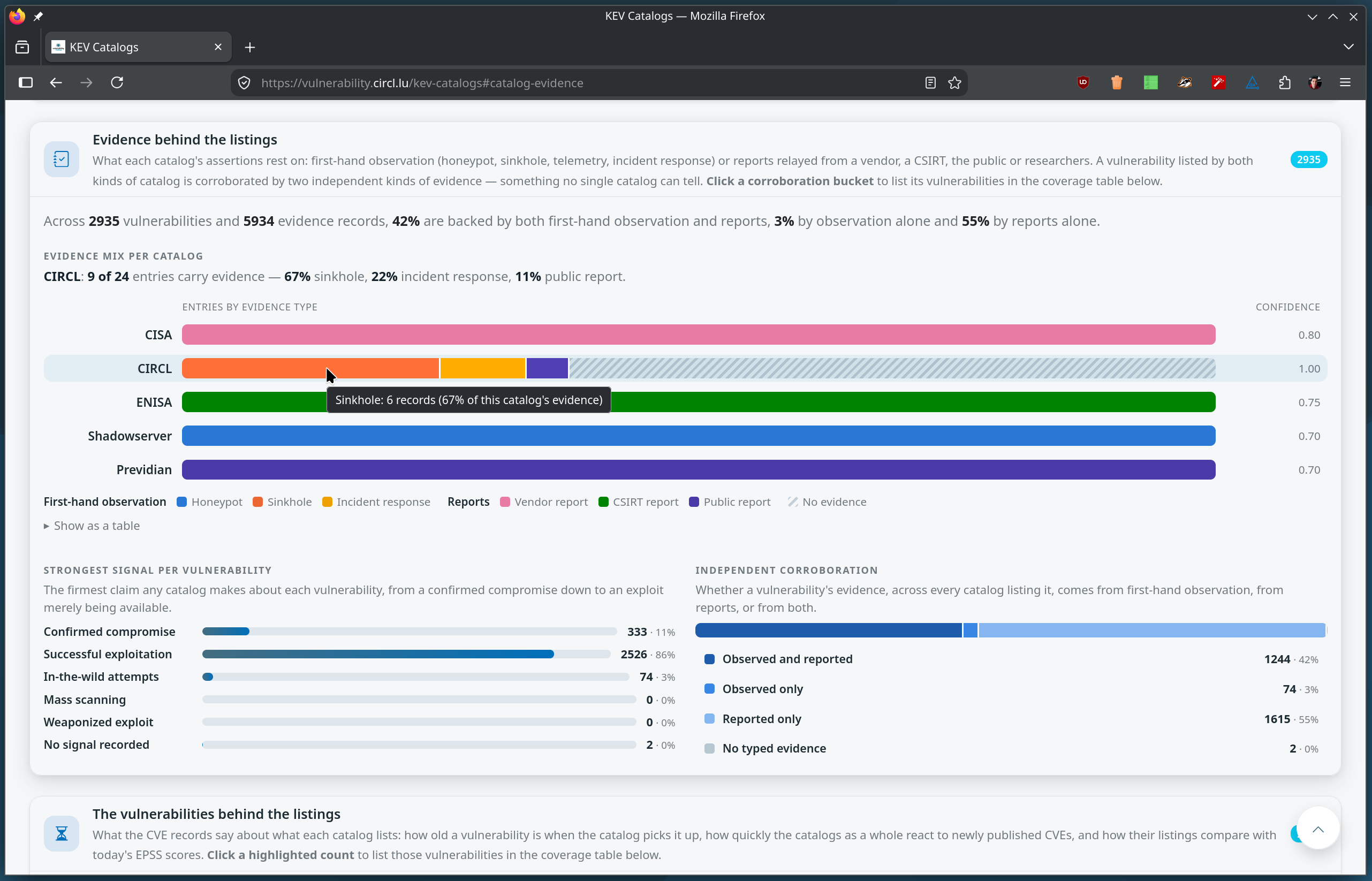Click the 2935 count badge
Viewport: 1372px width, 881px height.
[1308, 160]
